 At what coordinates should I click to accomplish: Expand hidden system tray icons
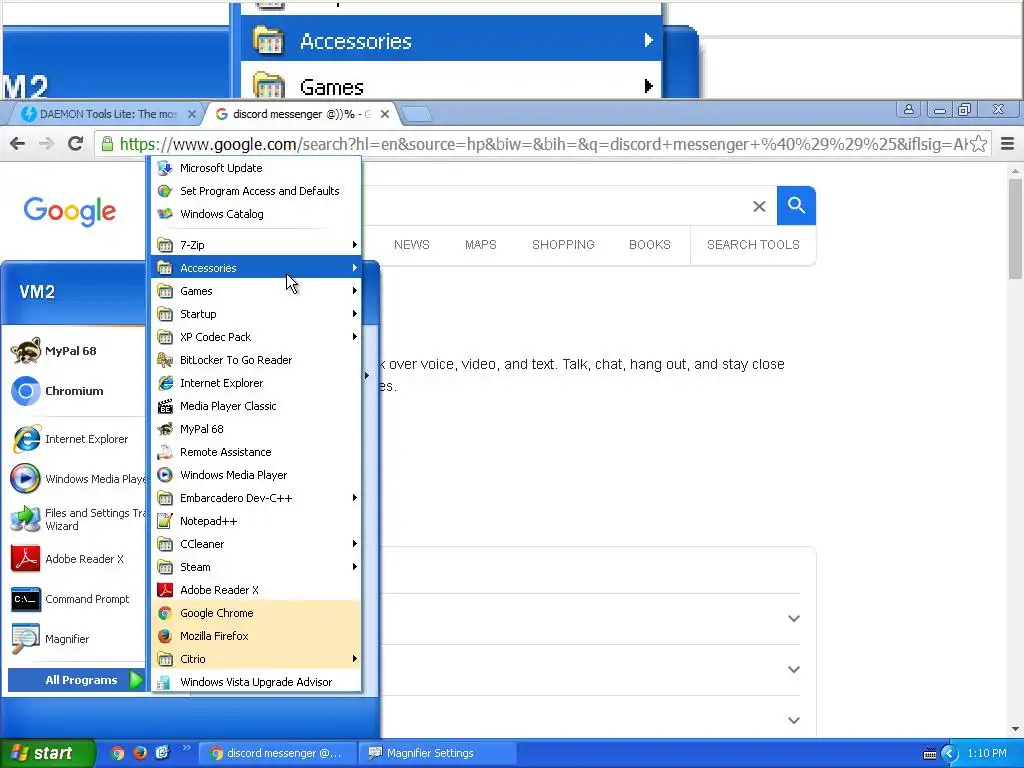tap(950, 754)
